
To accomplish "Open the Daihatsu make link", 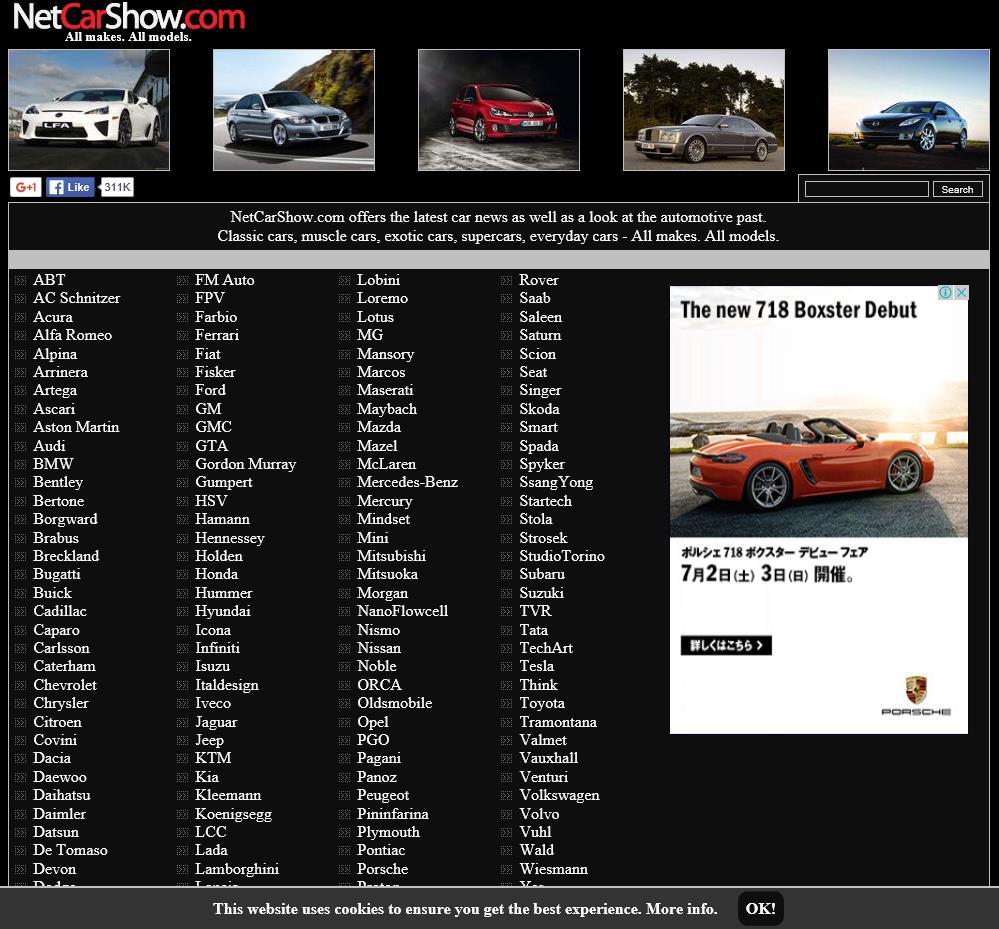I will point(62,795).
